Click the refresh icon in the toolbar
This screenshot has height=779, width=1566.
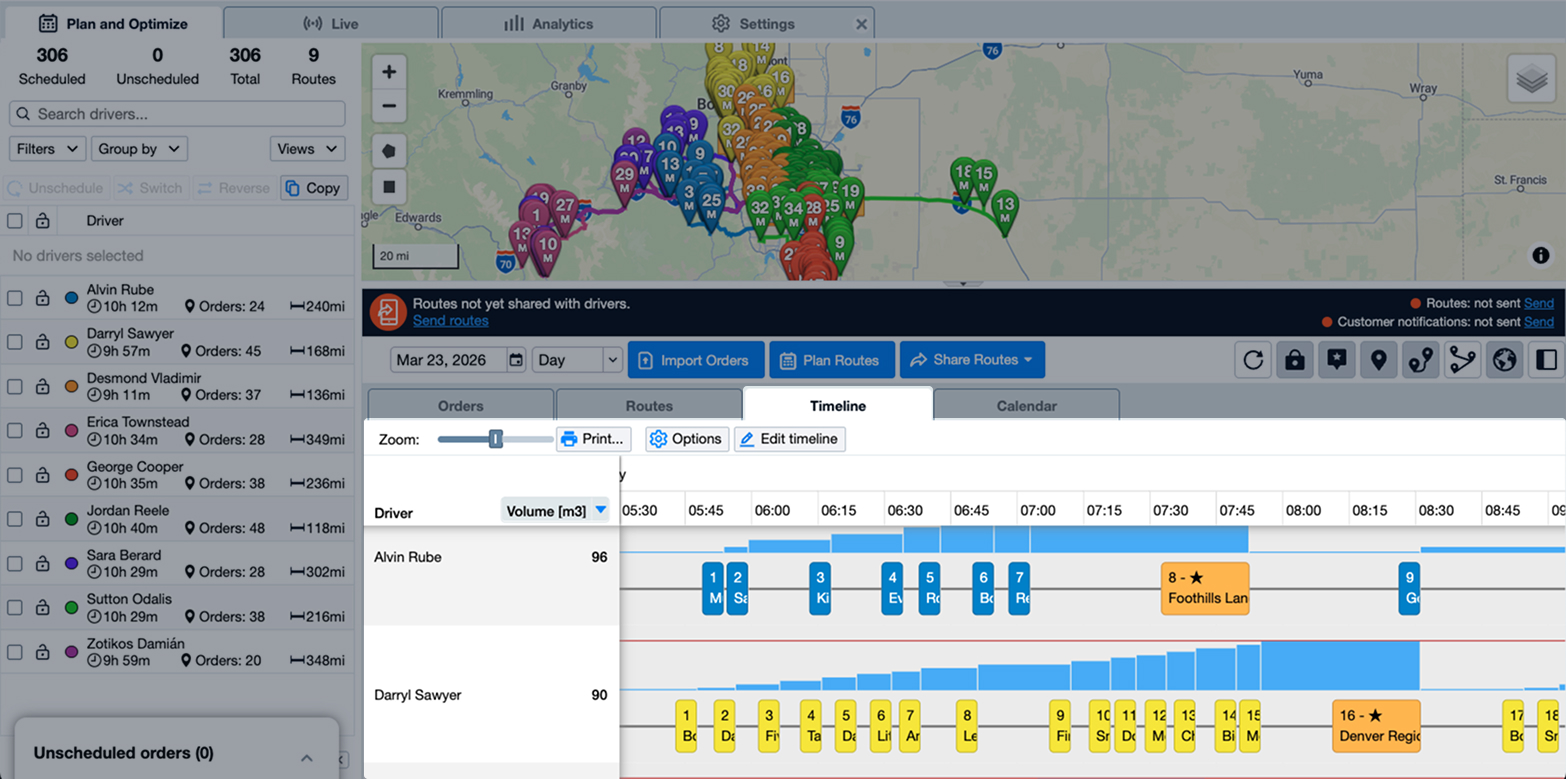click(x=1253, y=360)
